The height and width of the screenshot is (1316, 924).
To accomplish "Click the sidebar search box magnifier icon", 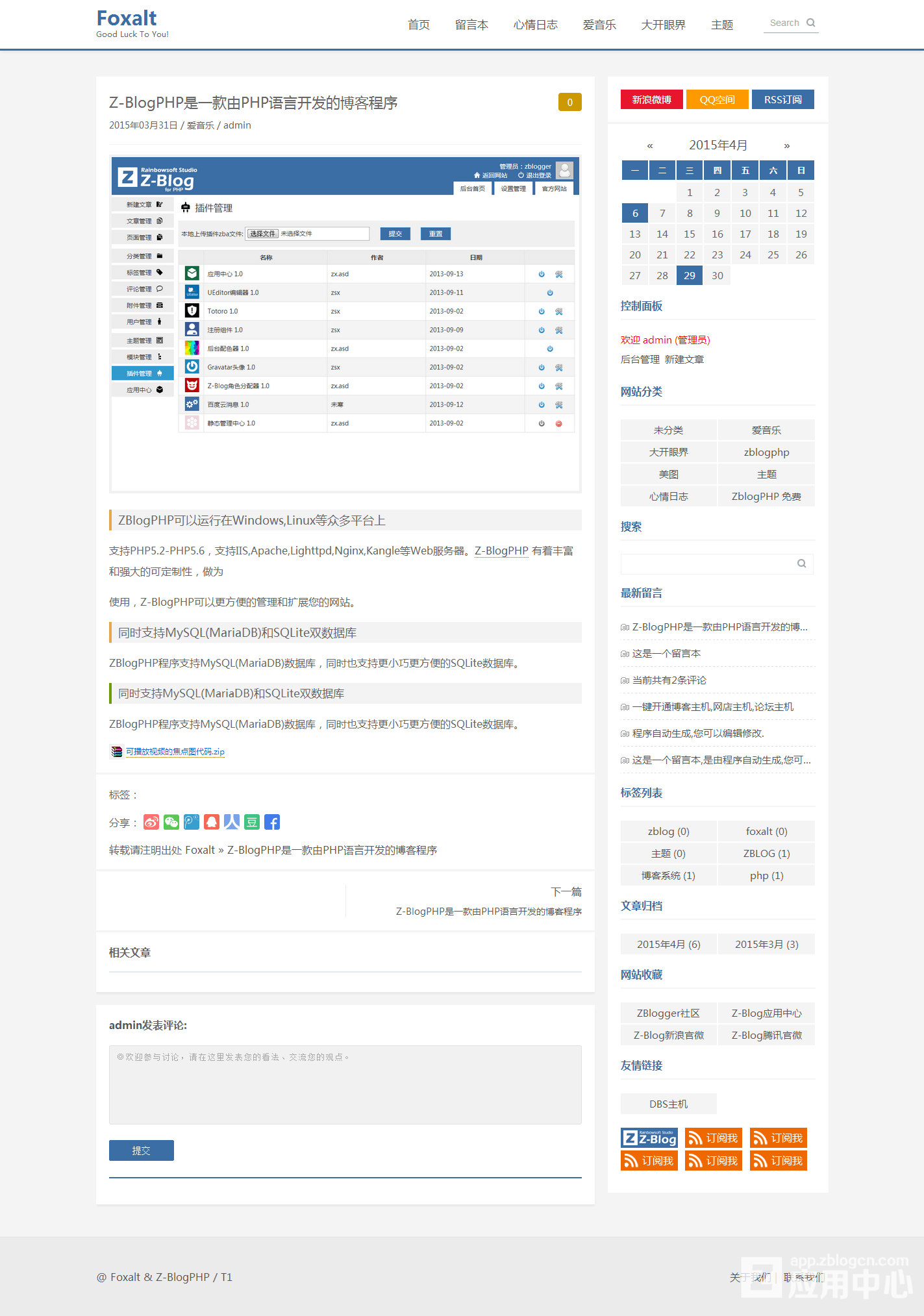I will (802, 564).
